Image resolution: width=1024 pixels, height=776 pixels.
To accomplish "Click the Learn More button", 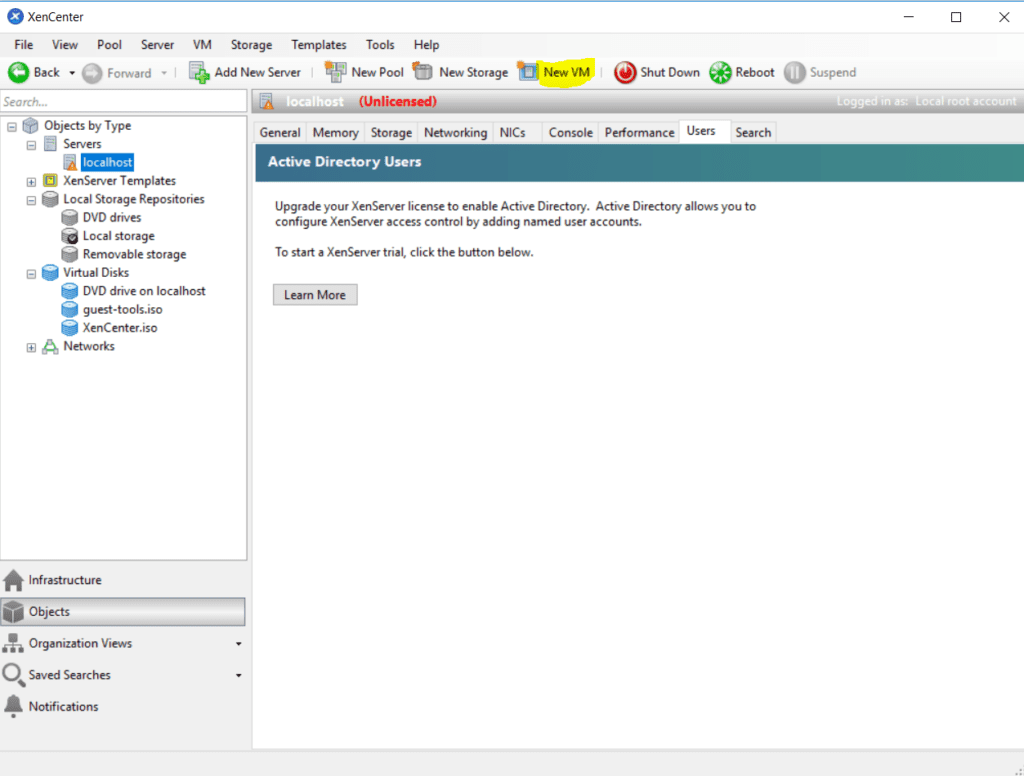I will click(x=314, y=294).
